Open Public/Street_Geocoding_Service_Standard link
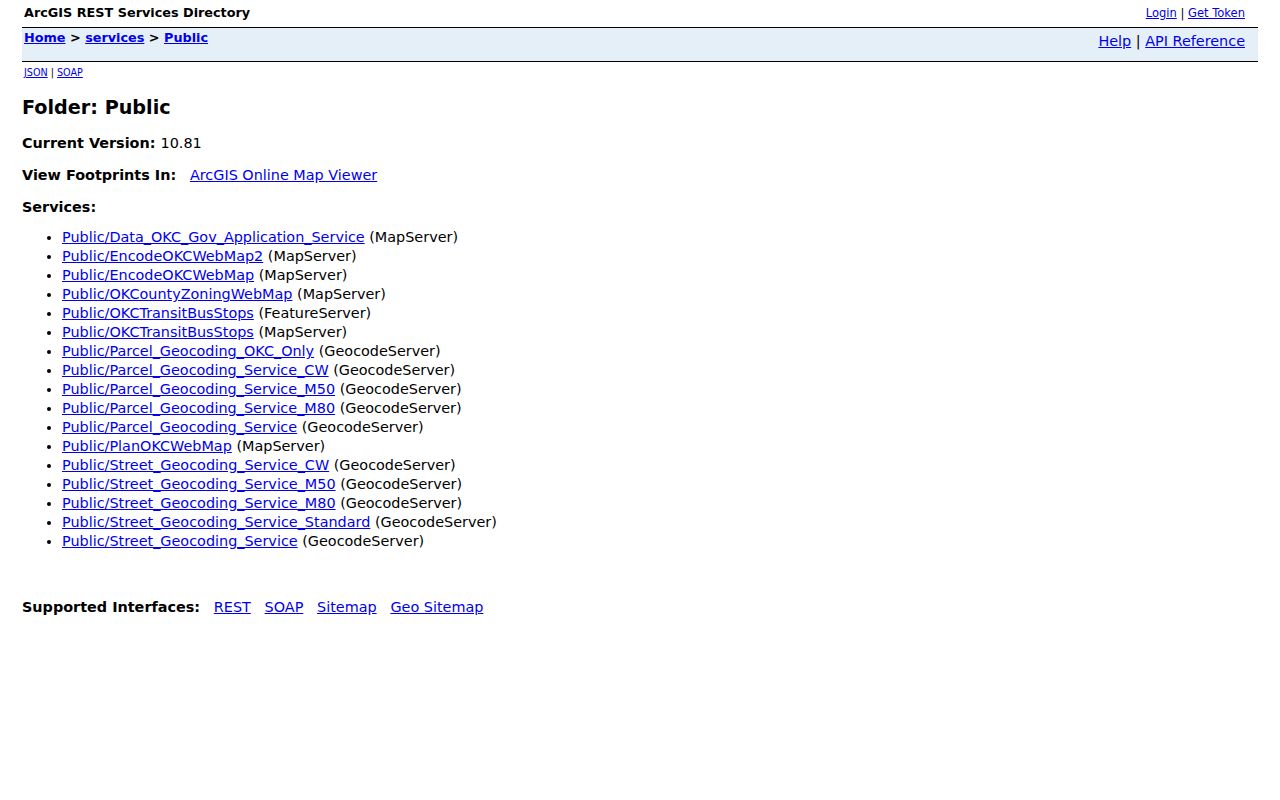 216,522
